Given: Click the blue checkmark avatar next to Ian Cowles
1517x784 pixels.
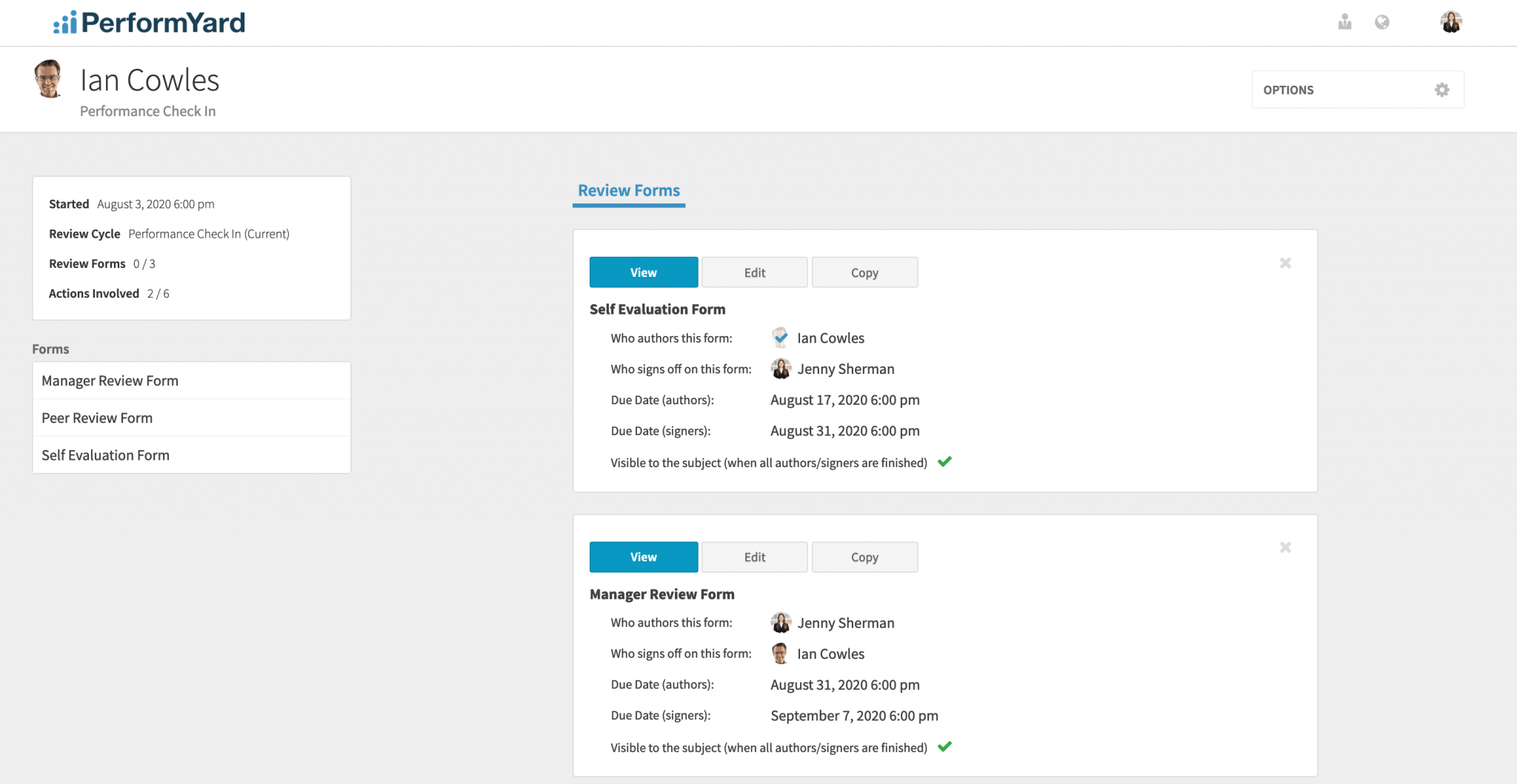Looking at the screenshot, I should (780, 337).
